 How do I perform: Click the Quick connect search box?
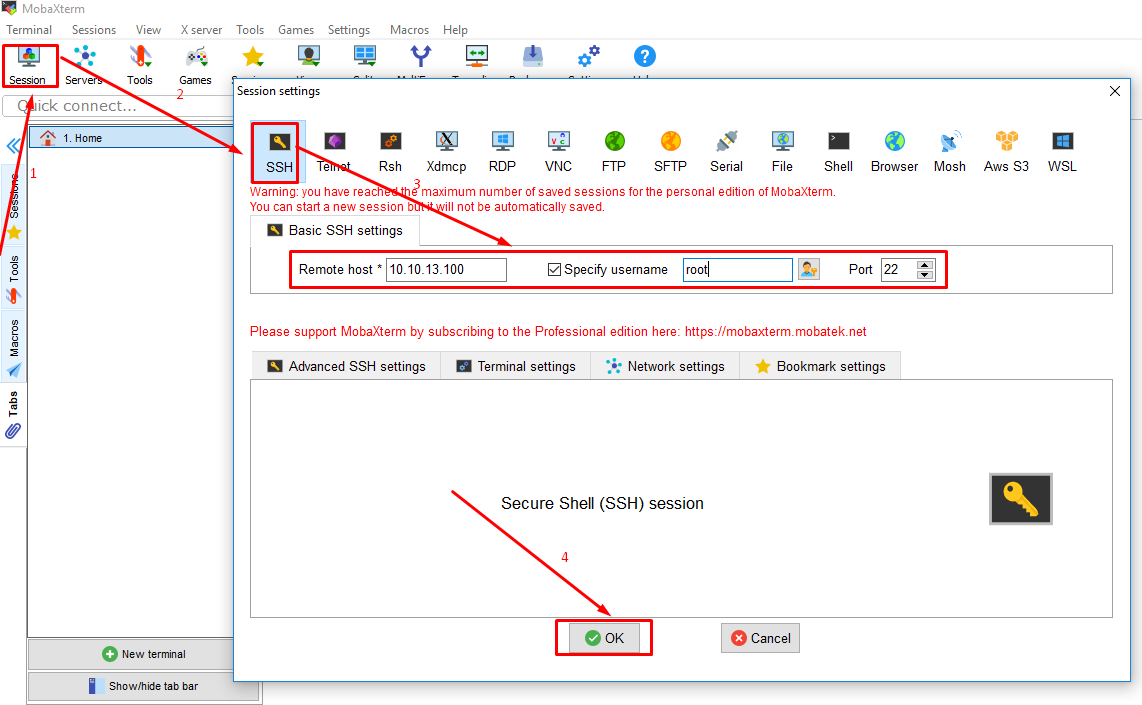[120, 106]
